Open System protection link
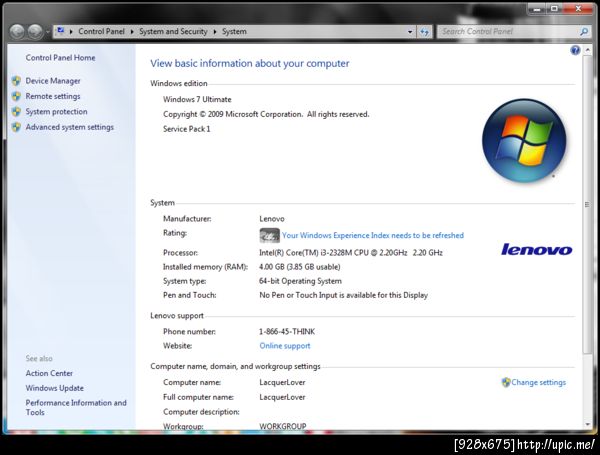The height and width of the screenshot is (455, 600). (56, 112)
